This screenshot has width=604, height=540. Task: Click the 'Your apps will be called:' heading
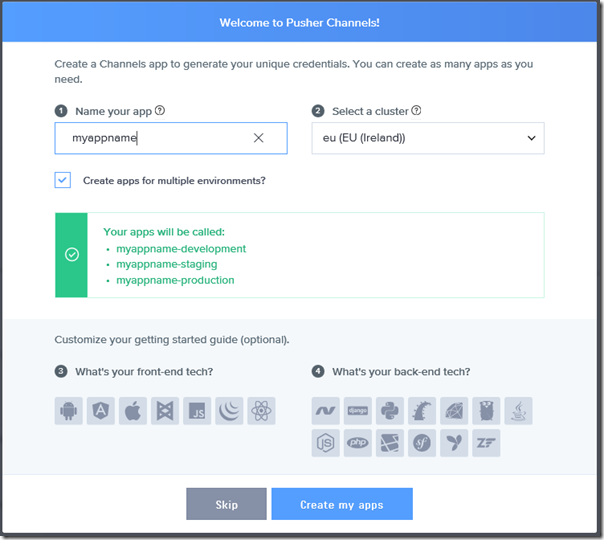[x=164, y=232]
